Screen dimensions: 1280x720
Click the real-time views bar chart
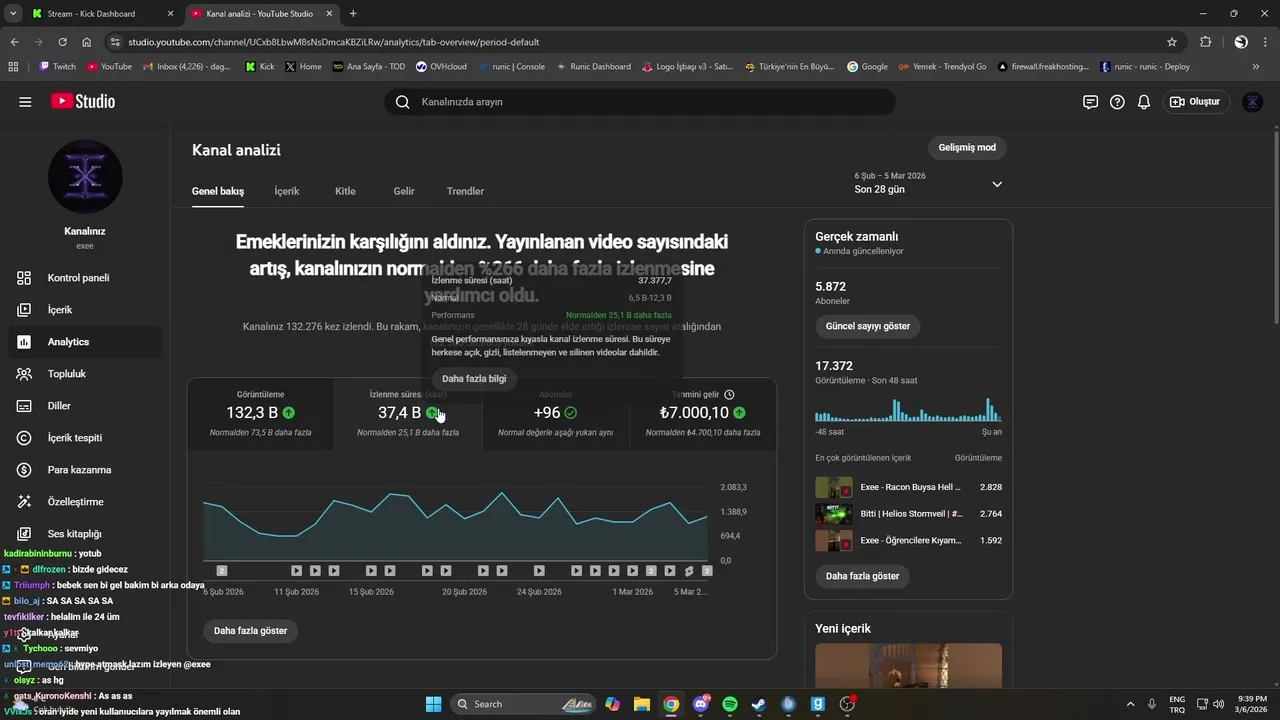tap(908, 410)
